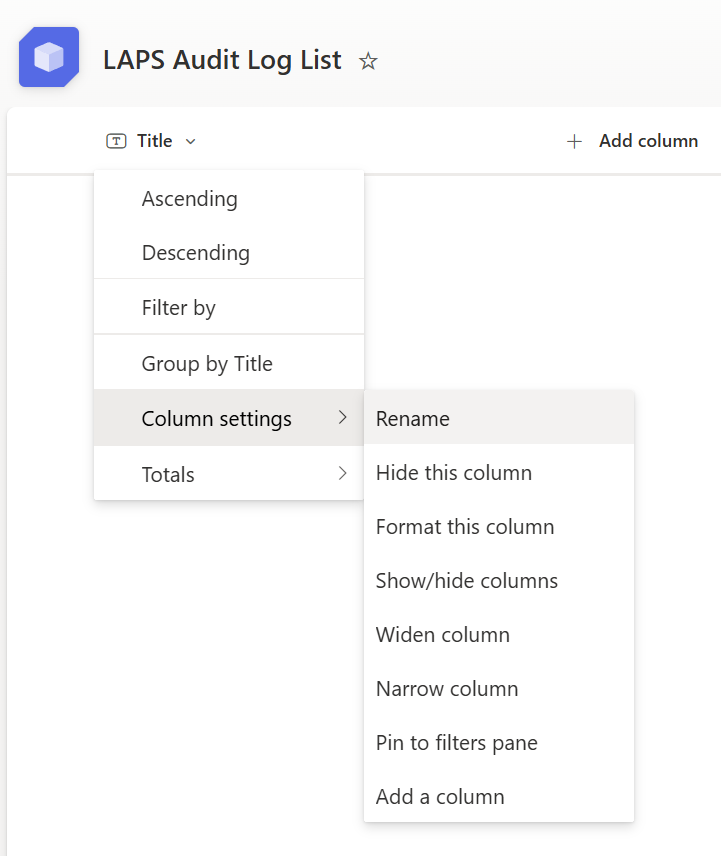Viewport: 721px width, 856px height.
Task: Choose Show/hide columns option
Action: [467, 581]
